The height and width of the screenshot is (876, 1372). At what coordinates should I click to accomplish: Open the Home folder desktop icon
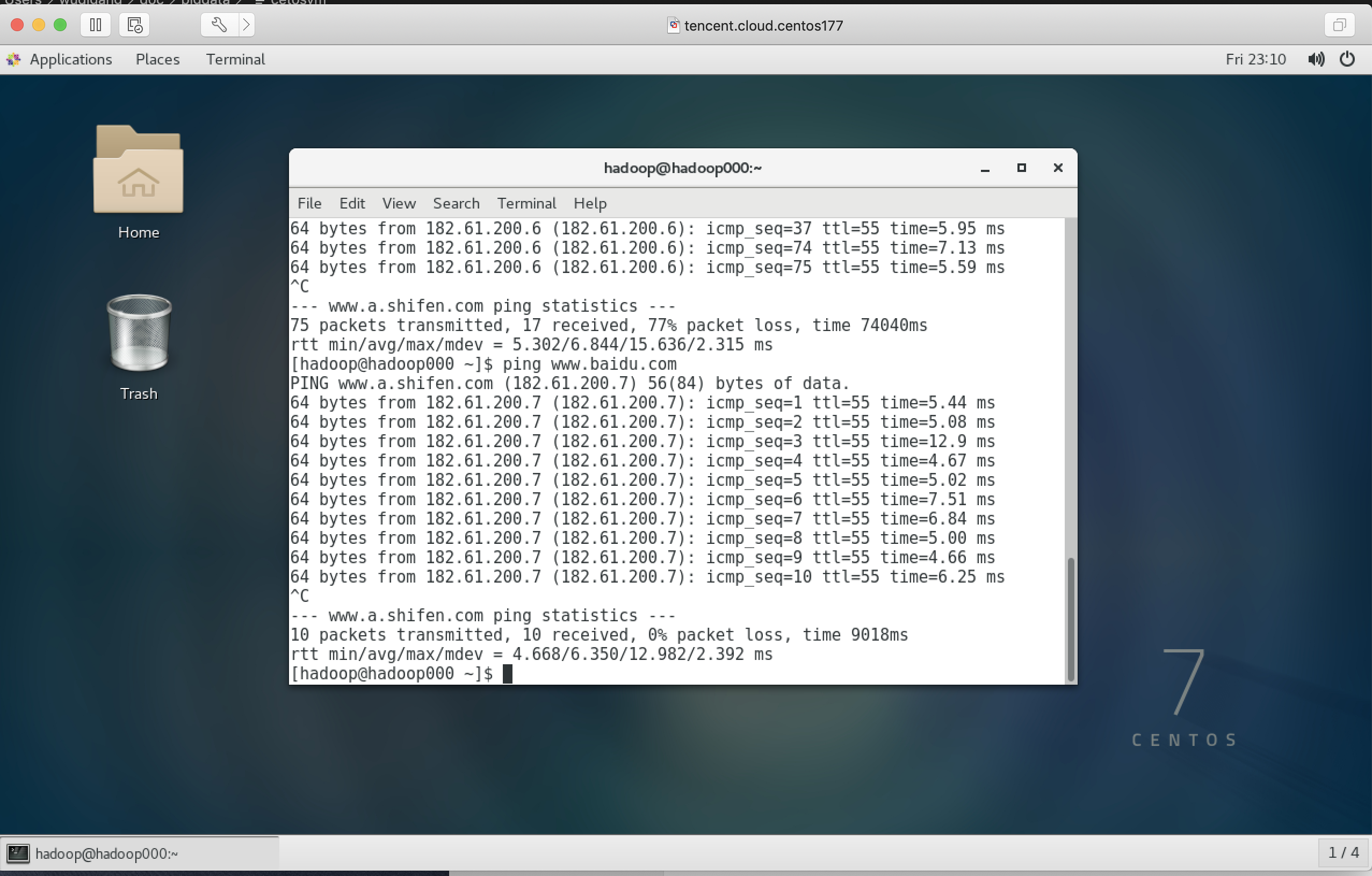139,169
